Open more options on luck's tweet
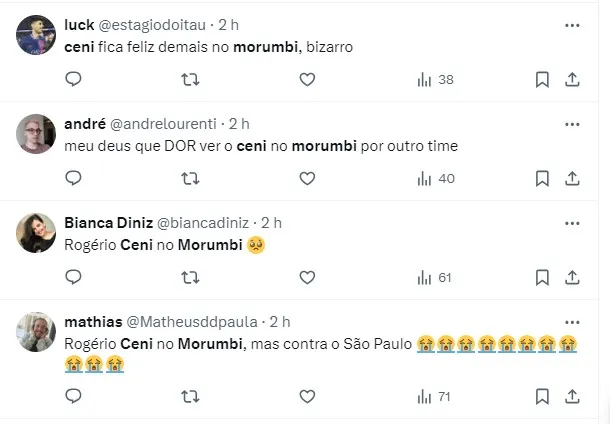 [572, 26]
